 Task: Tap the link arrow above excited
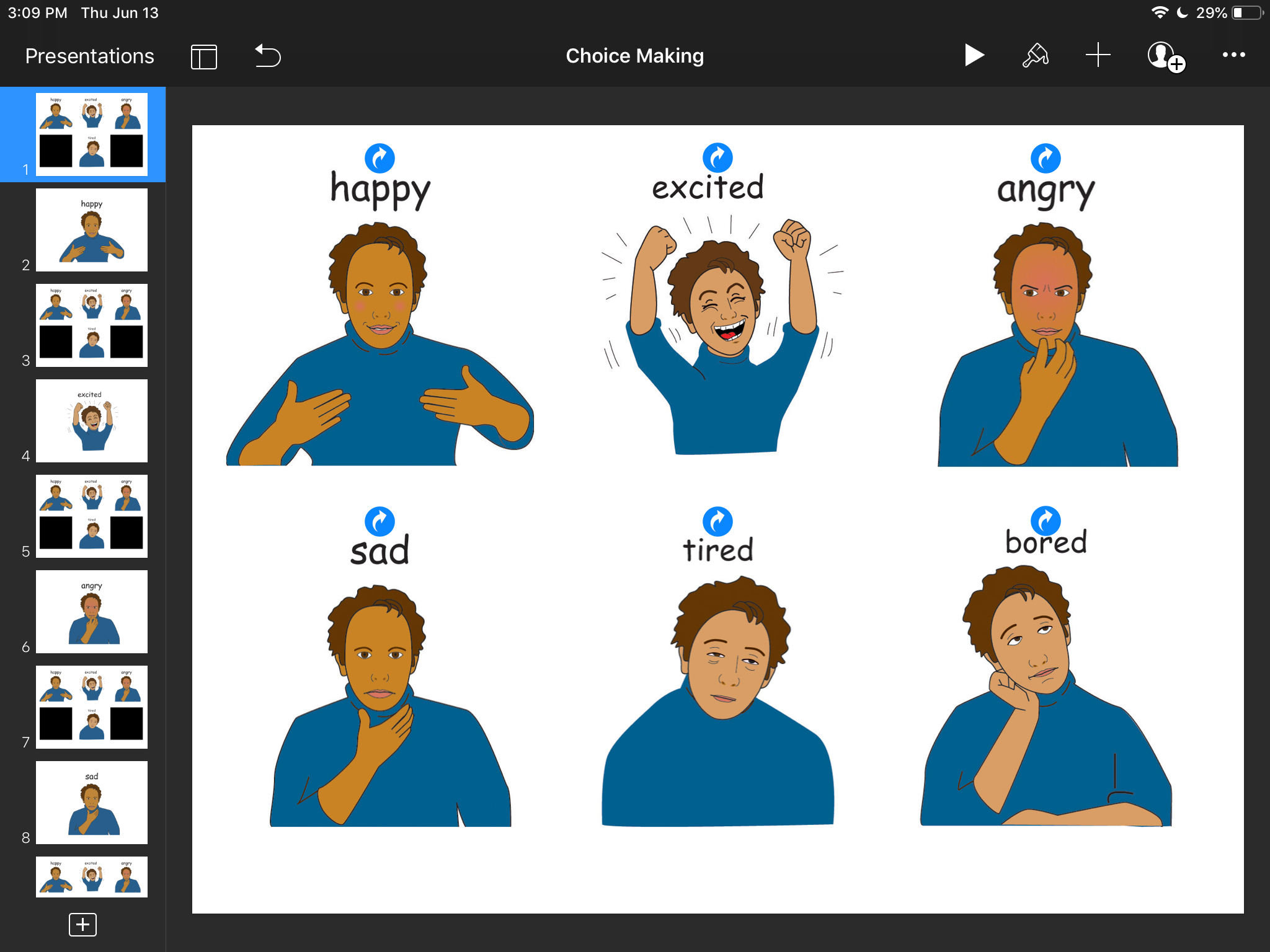click(717, 158)
